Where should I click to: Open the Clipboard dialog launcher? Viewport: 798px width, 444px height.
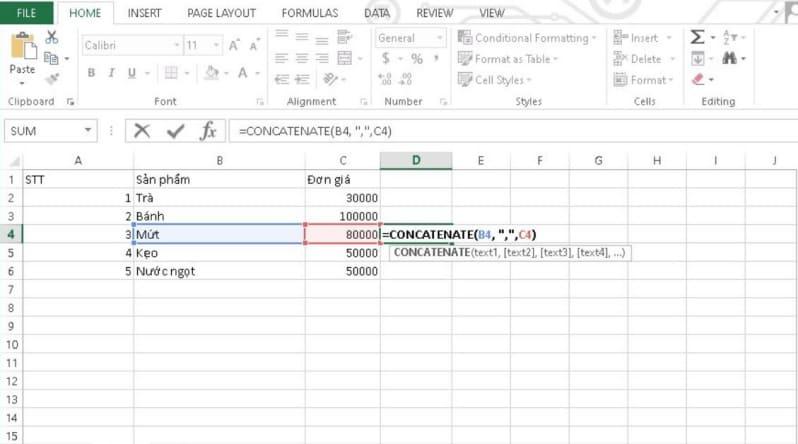tap(70, 102)
